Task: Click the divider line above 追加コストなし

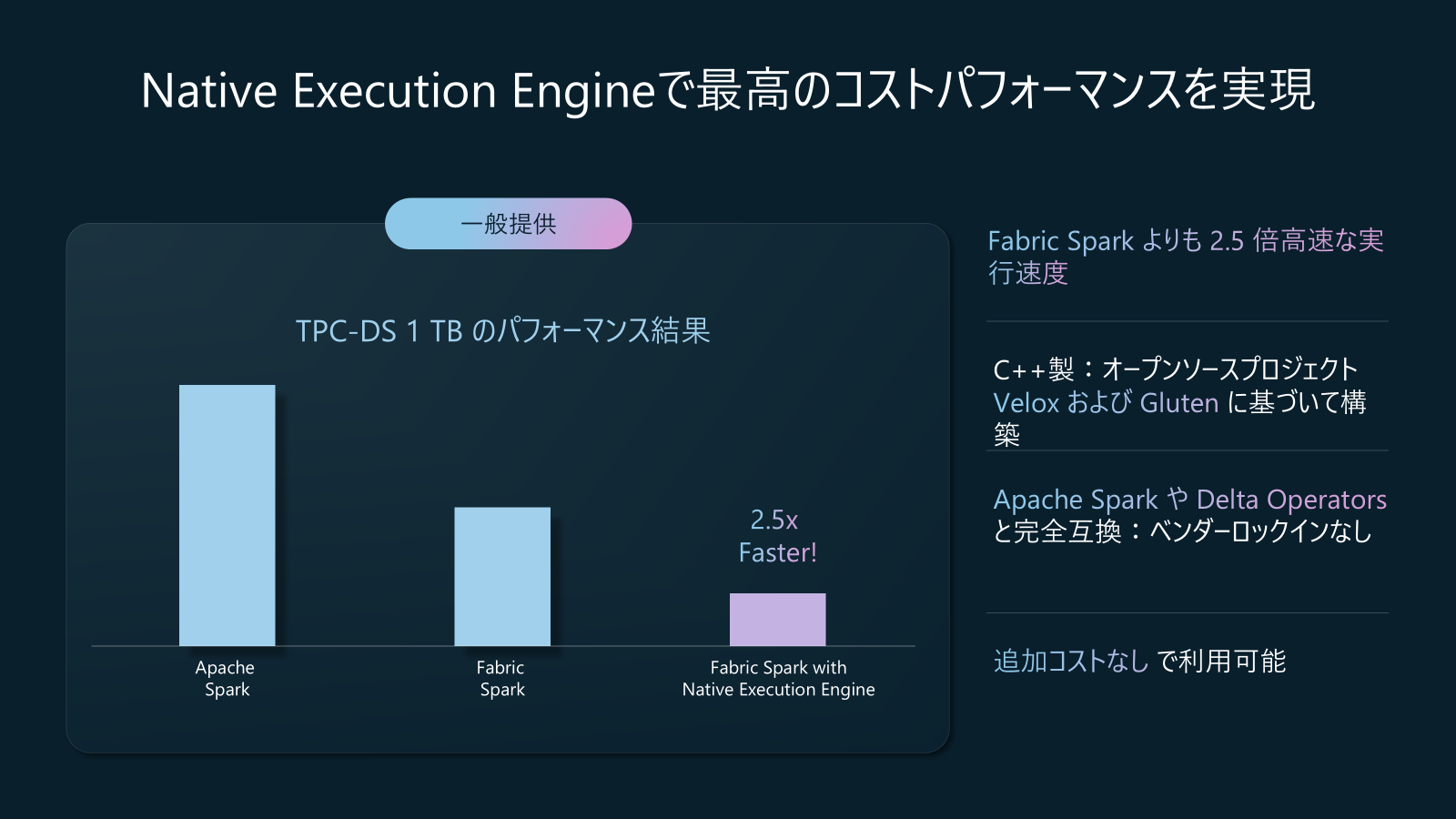Action: (x=1188, y=613)
